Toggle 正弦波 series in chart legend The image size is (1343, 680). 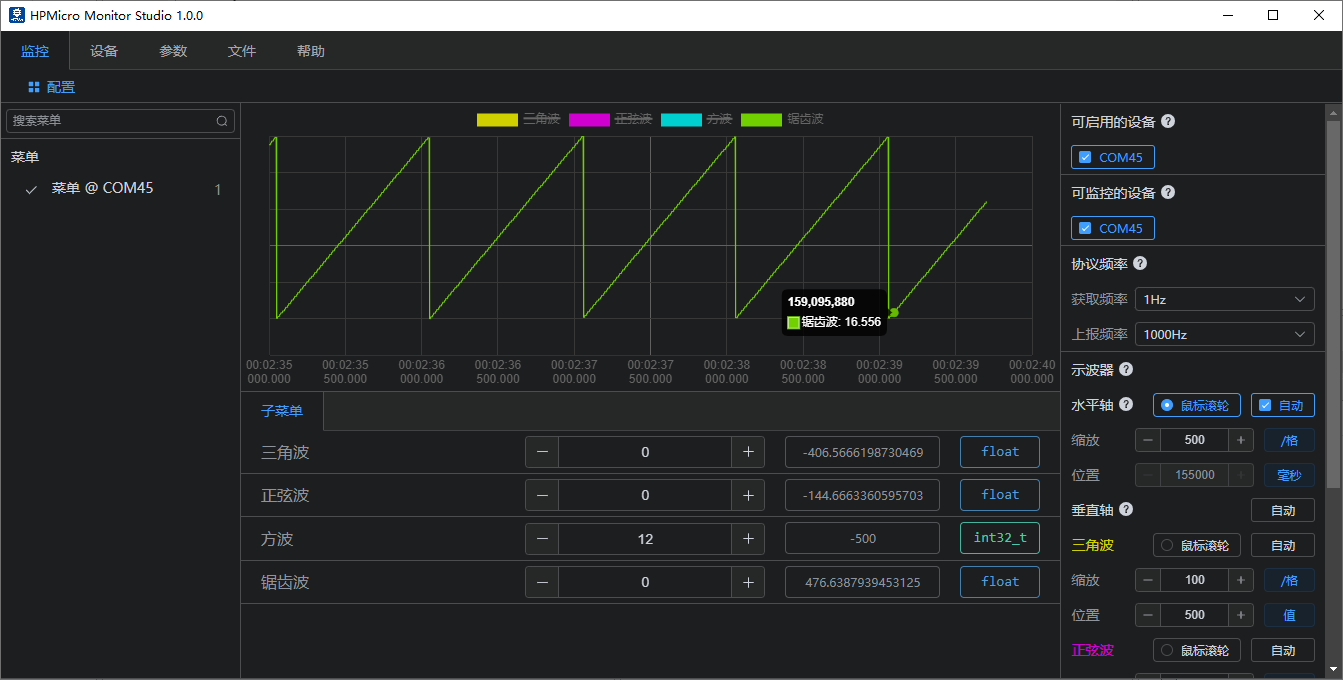tap(610, 119)
